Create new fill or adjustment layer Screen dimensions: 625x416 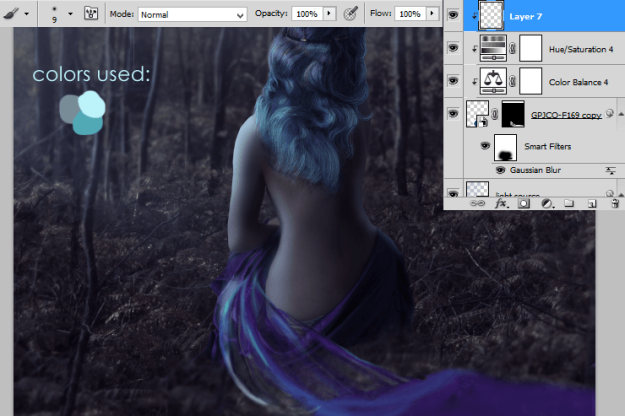(547, 204)
